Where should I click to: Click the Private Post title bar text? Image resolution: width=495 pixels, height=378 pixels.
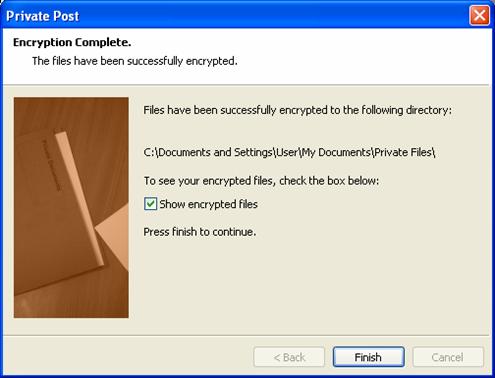click(43, 16)
